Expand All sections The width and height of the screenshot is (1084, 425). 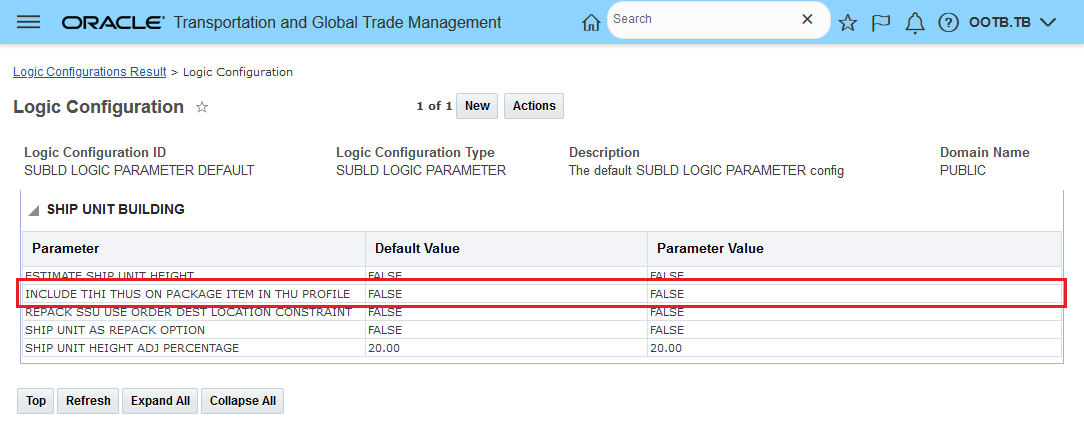click(x=160, y=401)
